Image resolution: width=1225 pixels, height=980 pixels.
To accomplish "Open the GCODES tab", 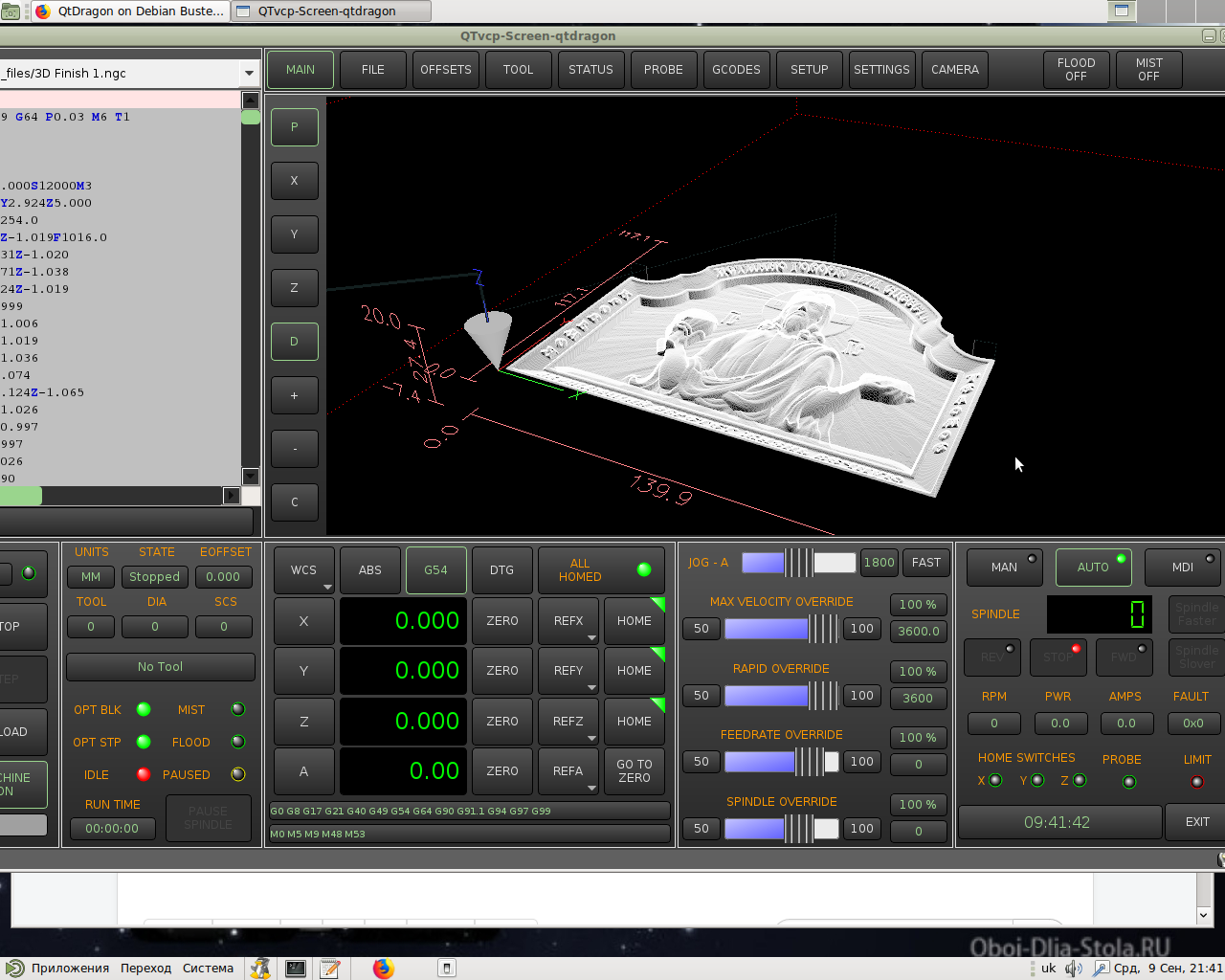I will 736,70.
